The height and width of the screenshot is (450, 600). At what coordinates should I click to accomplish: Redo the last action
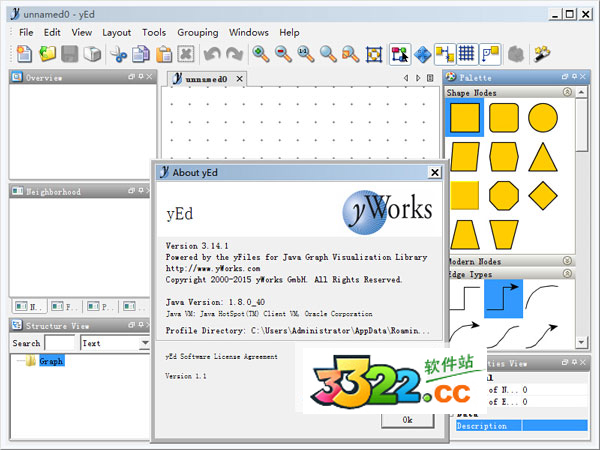coord(234,54)
